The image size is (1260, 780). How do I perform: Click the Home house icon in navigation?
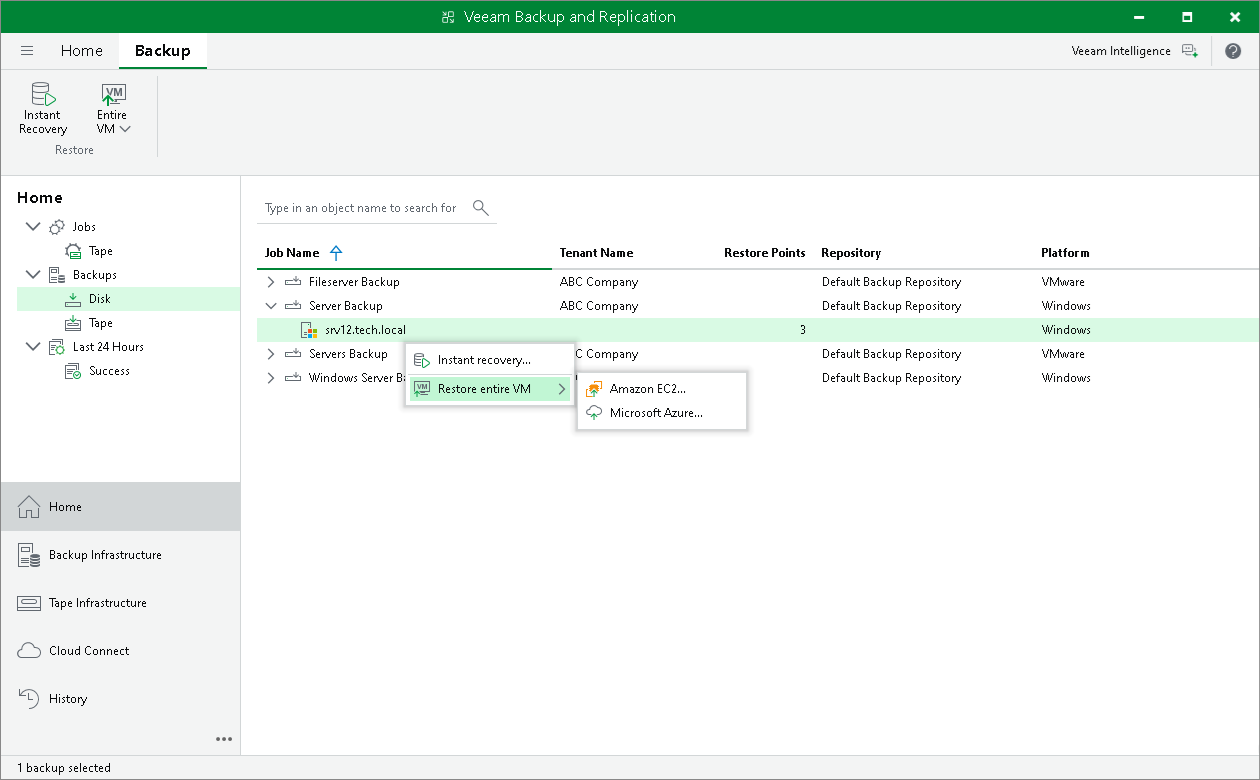coord(30,507)
